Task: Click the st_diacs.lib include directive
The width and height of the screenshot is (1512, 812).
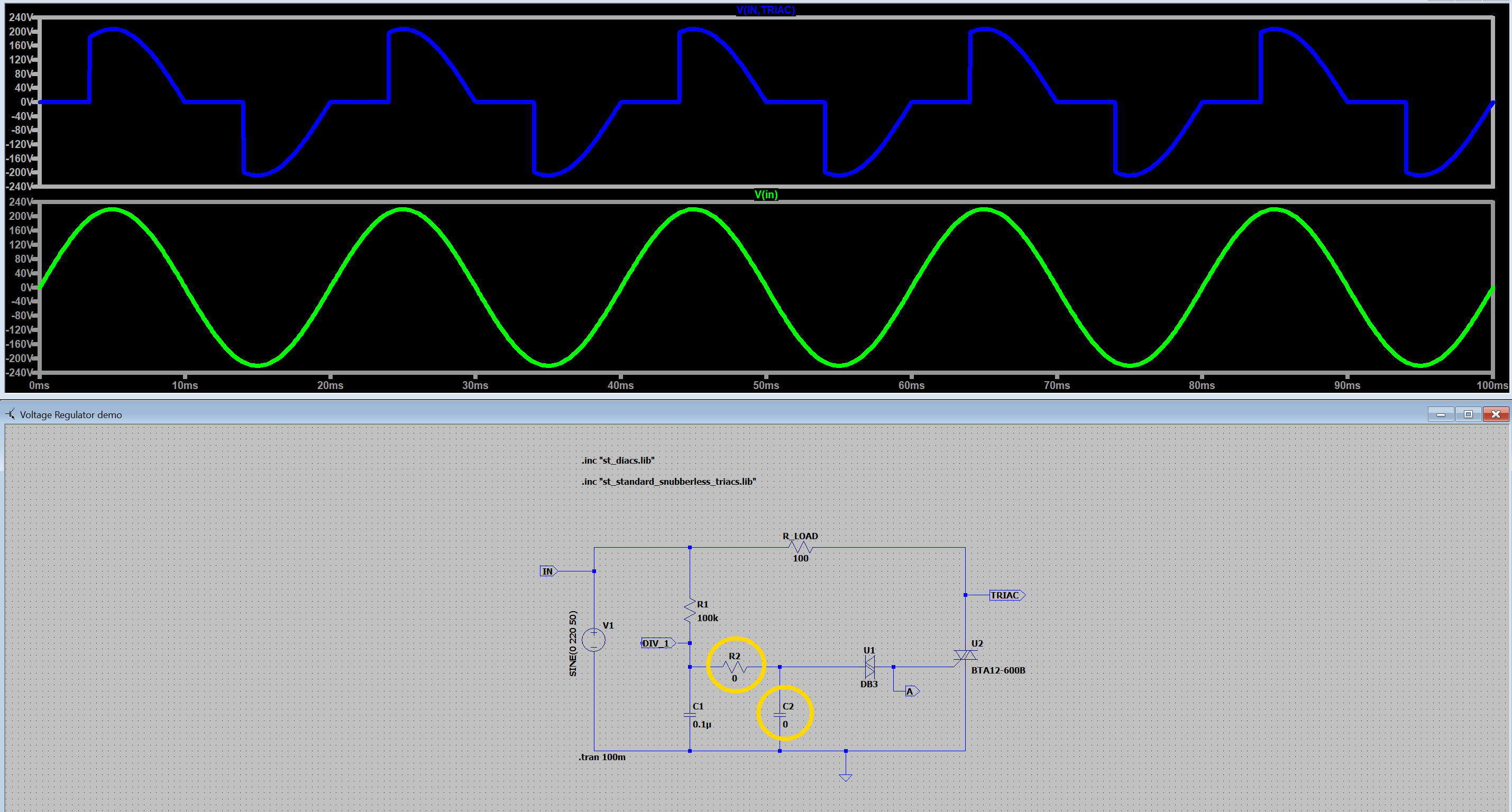Action: pos(618,460)
